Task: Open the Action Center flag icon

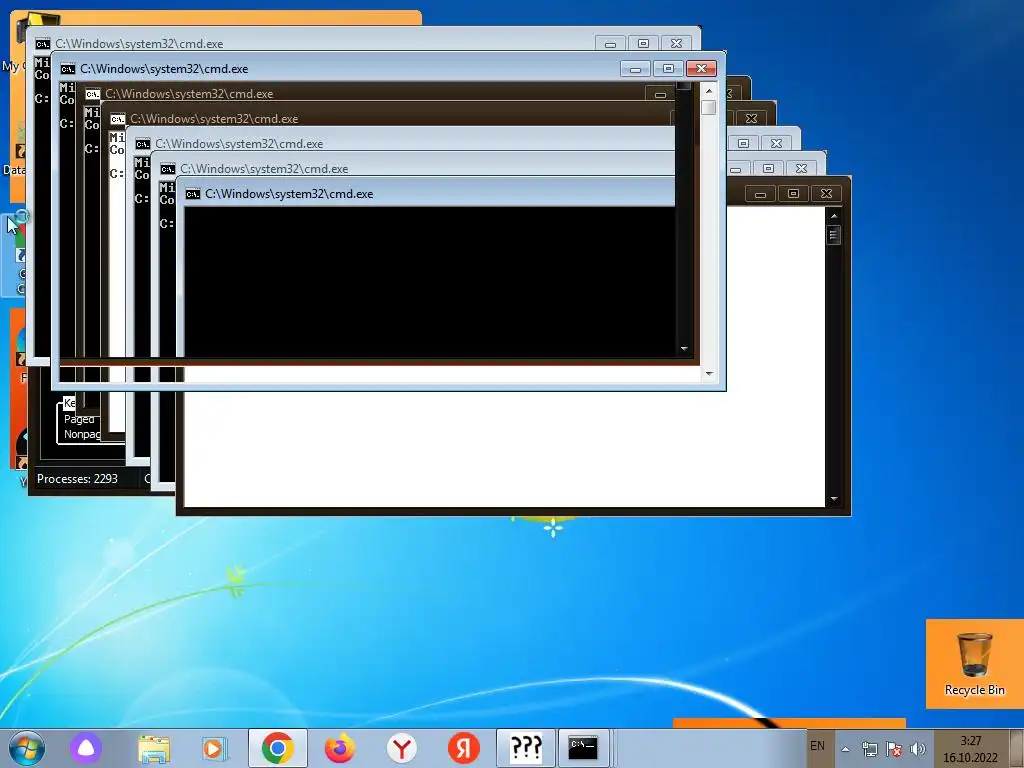Action: click(x=894, y=749)
